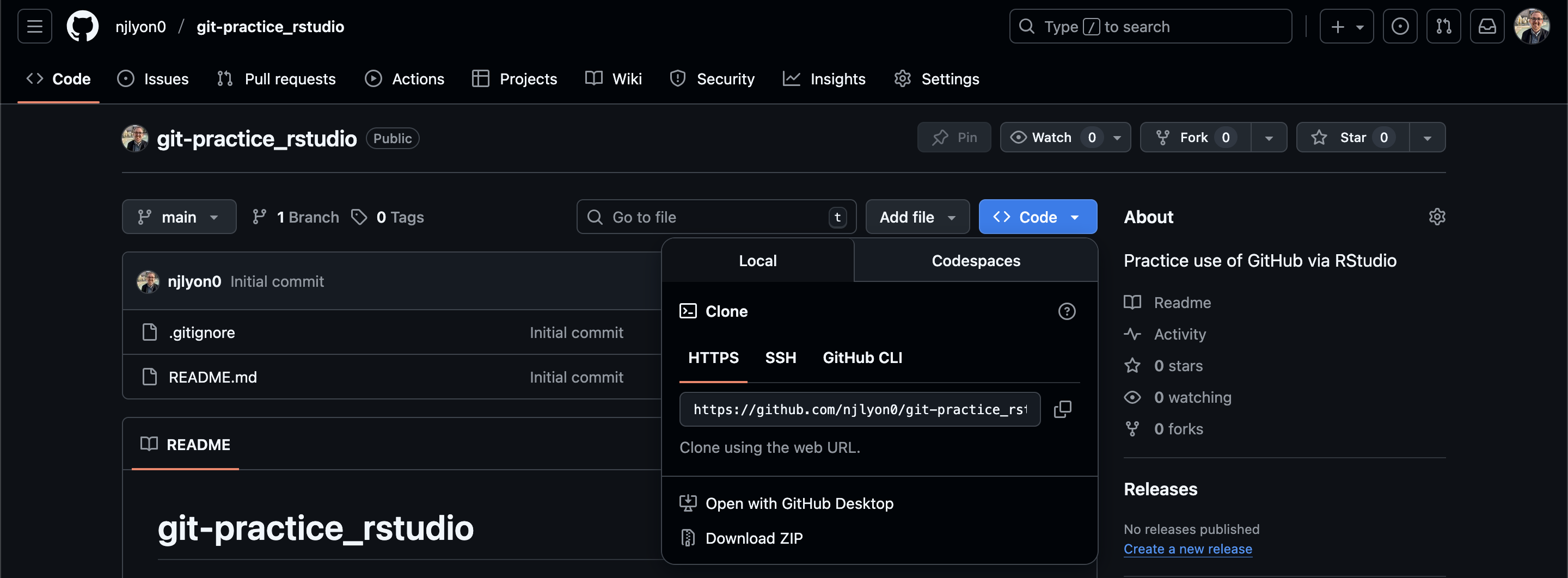Screen dimensions: 1568x578
Task: Open the notifications inbox icon
Action: (x=1487, y=26)
